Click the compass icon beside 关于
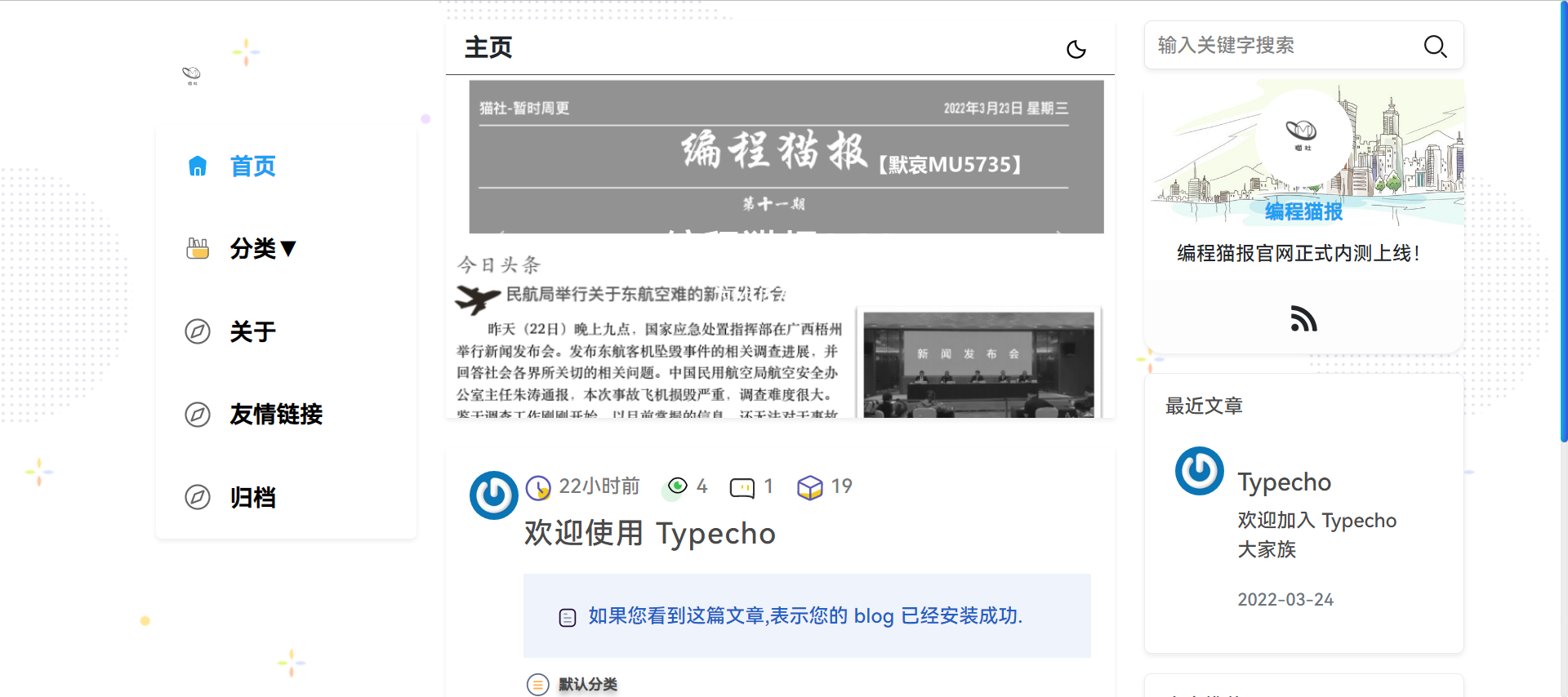The image size is (1568, 697). click(x=198, y=331)
